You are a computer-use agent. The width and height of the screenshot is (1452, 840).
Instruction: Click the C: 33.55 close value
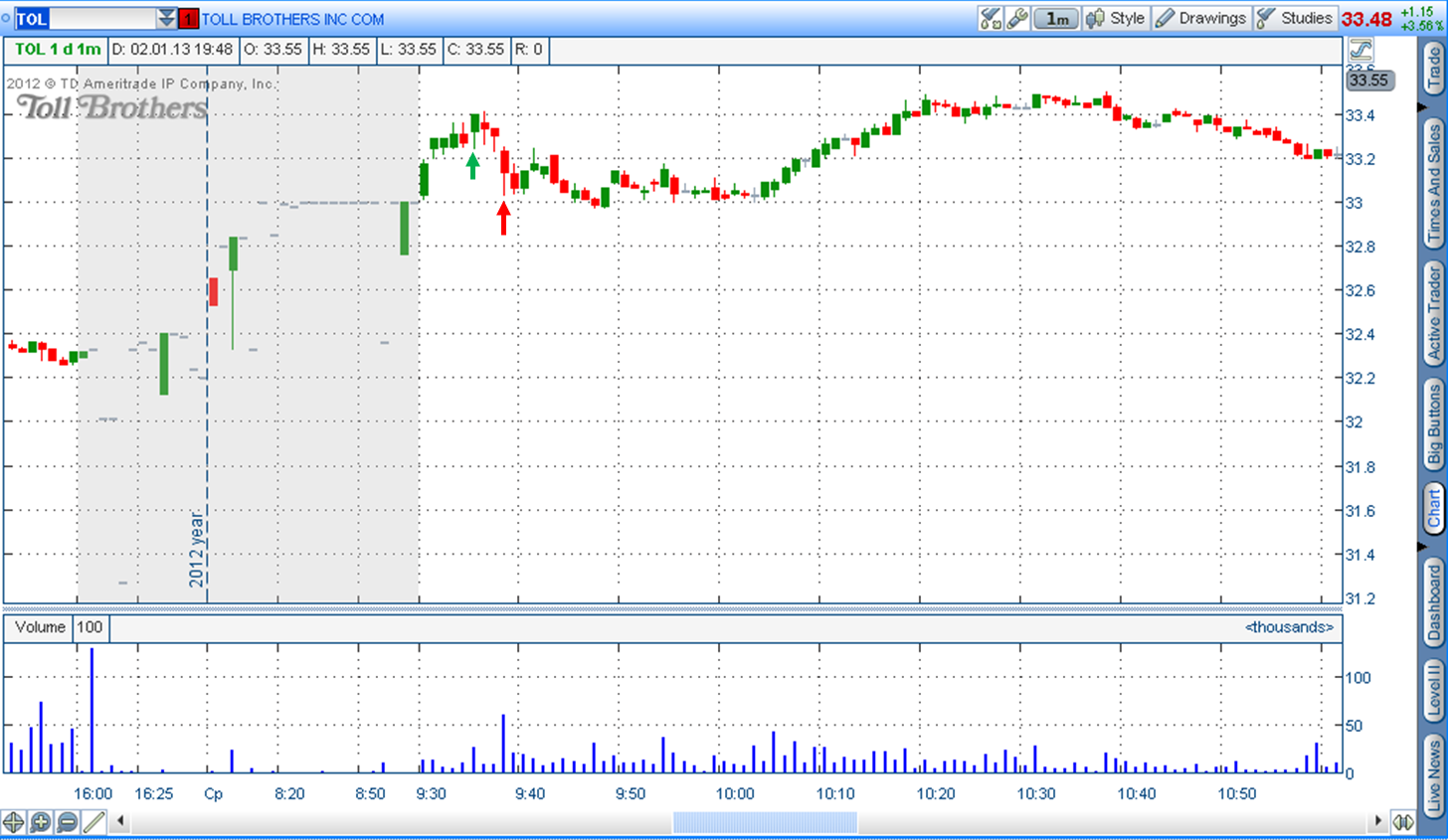pos(476,50)
